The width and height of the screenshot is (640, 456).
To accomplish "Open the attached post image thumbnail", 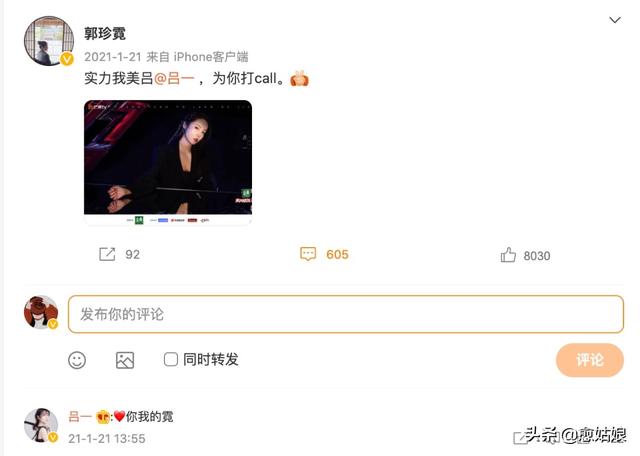I will [x=168, y=162].
